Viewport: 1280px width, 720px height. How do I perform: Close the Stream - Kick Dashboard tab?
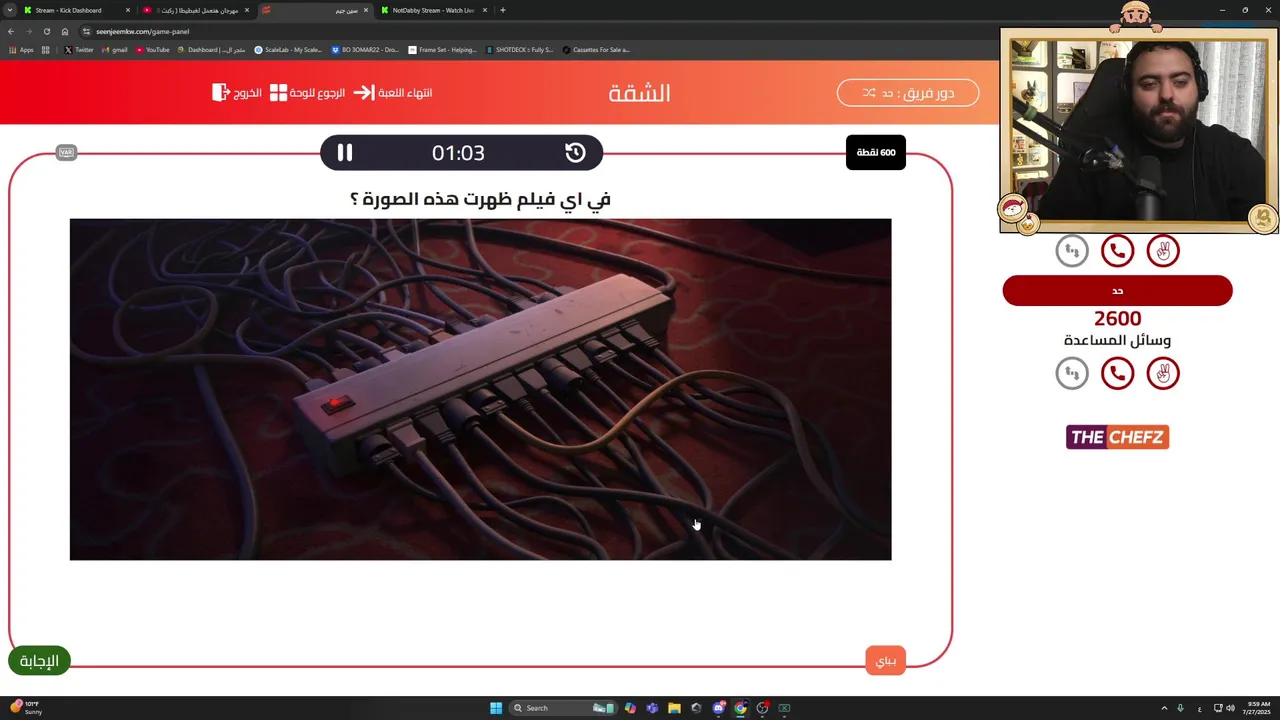(127, 10)
